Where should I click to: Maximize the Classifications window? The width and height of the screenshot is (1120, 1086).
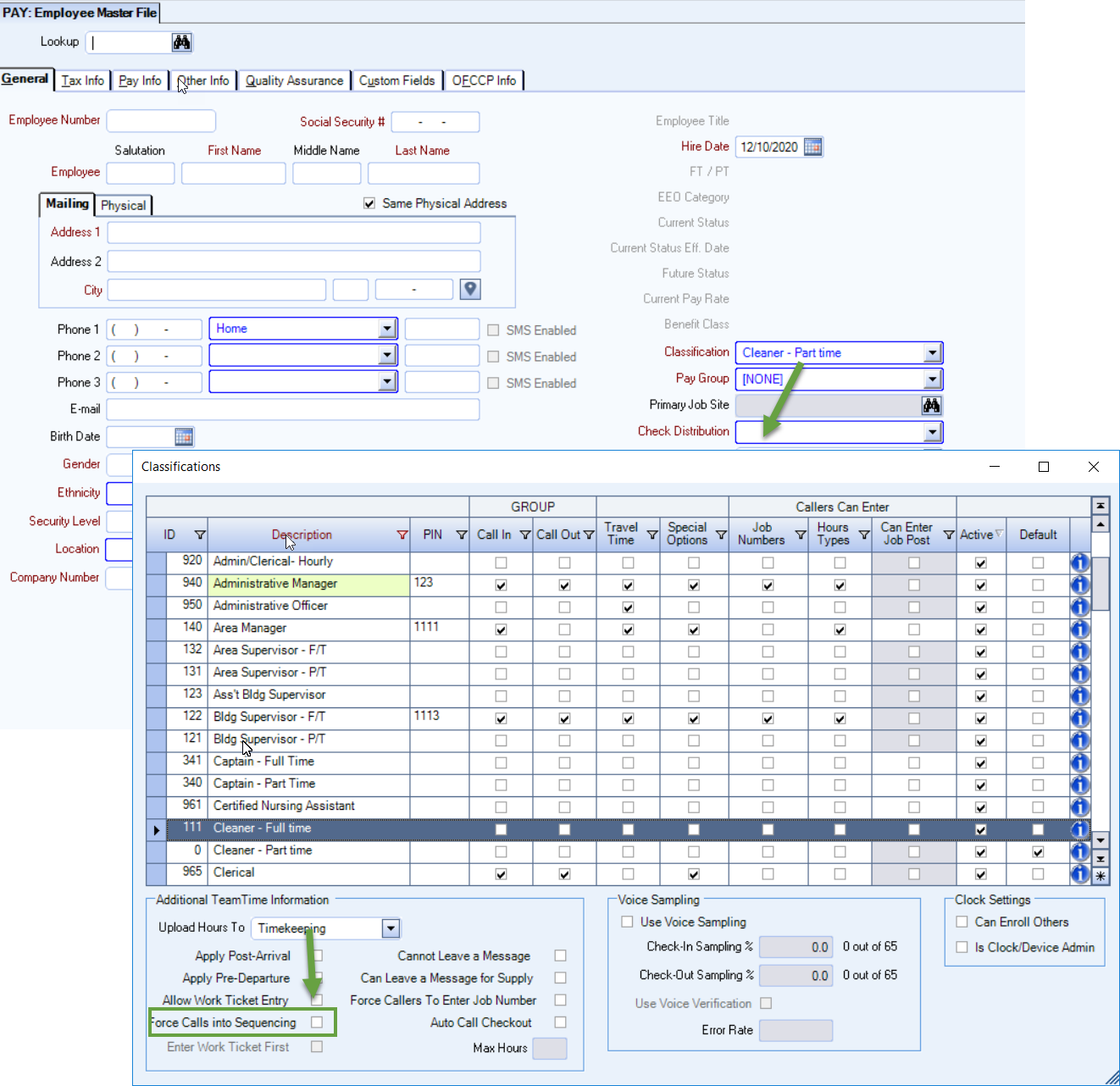(1044, 467)
